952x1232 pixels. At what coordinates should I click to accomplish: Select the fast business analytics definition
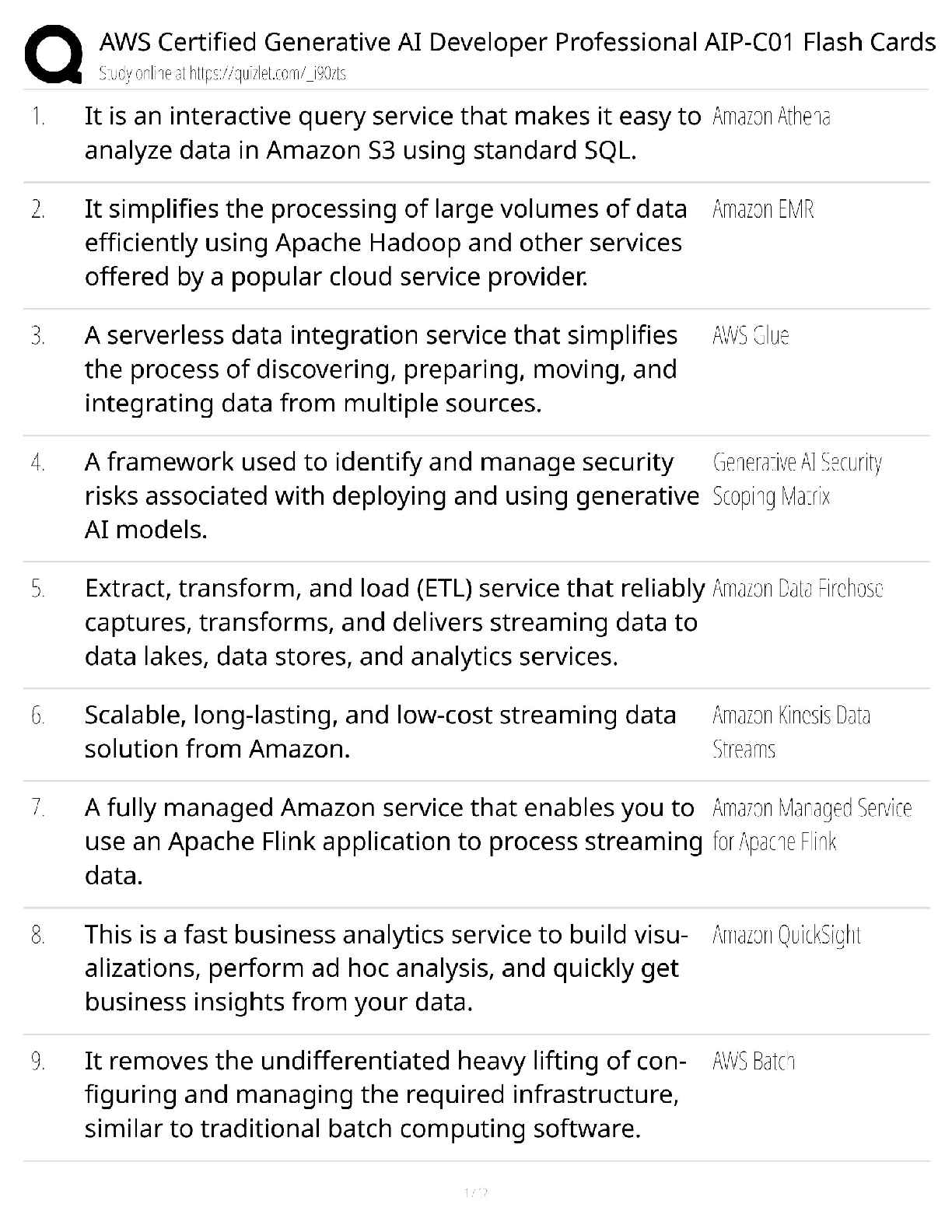pos(386,968)
